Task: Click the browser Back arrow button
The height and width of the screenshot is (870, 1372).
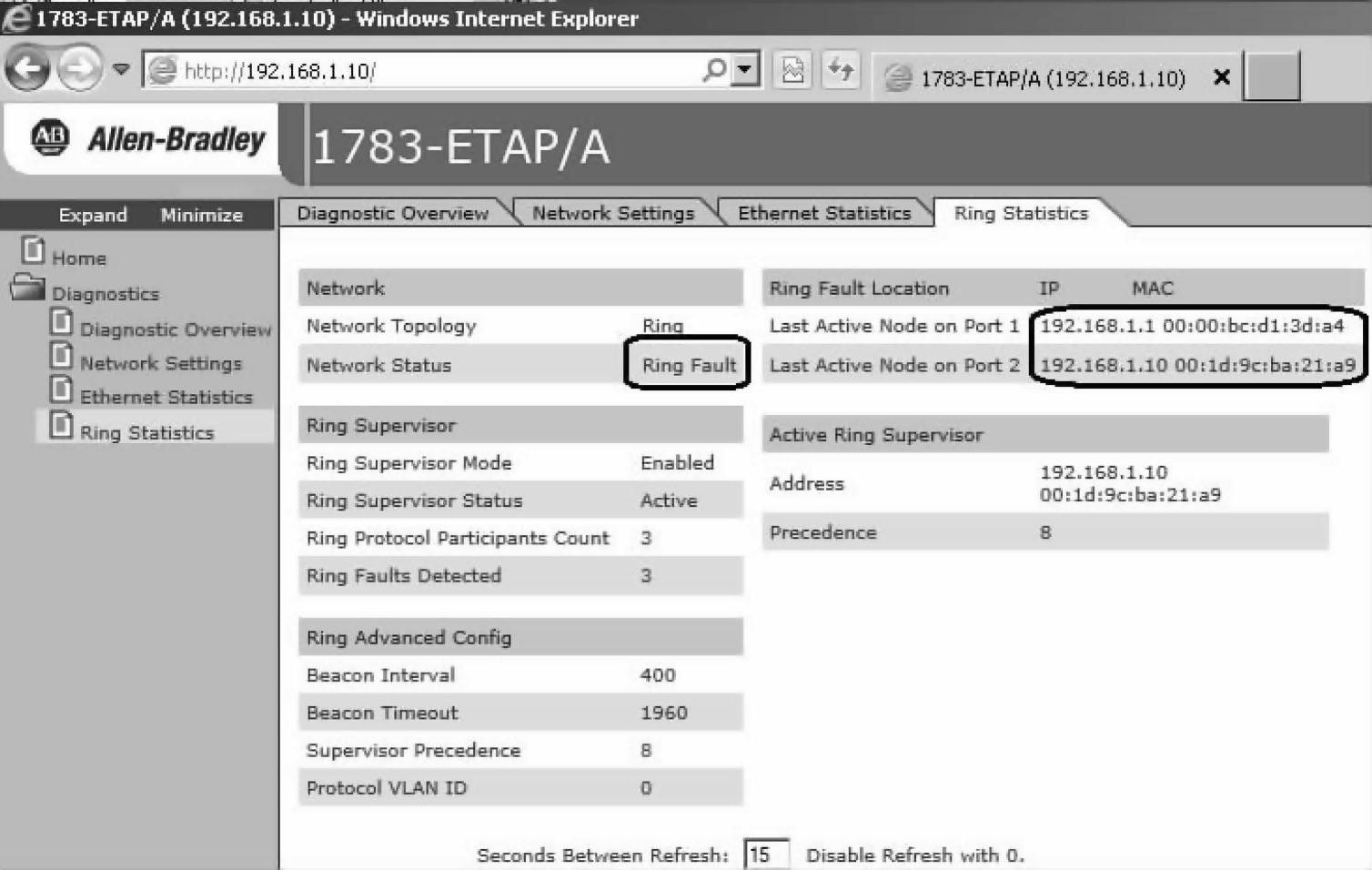Action: pyautogui.click(x=27, y=68)
